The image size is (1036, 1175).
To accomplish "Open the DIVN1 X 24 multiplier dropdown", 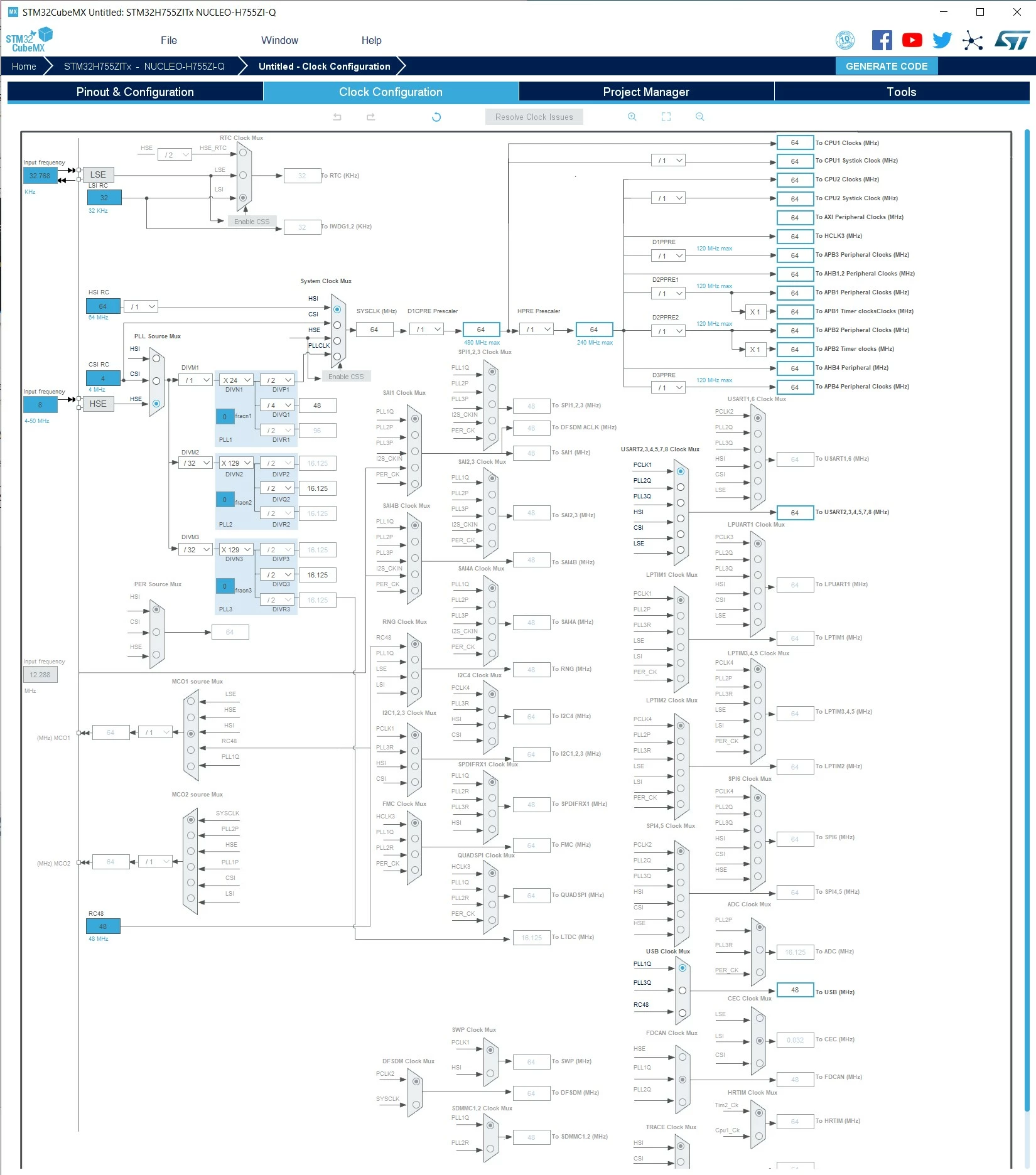I will (x=236, y=380).
